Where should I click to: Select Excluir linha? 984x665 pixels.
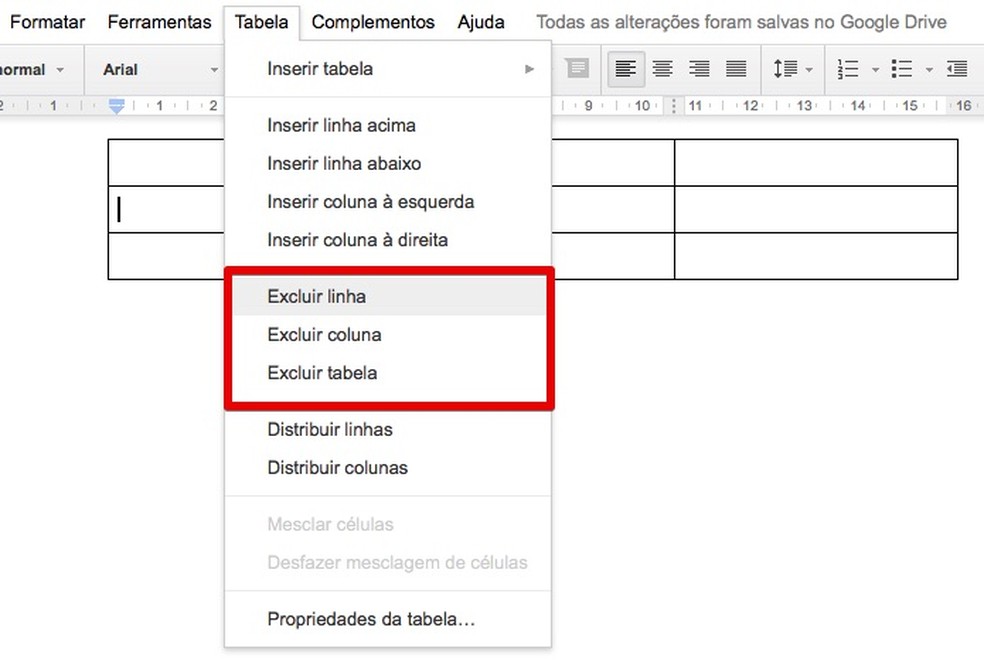388,297
